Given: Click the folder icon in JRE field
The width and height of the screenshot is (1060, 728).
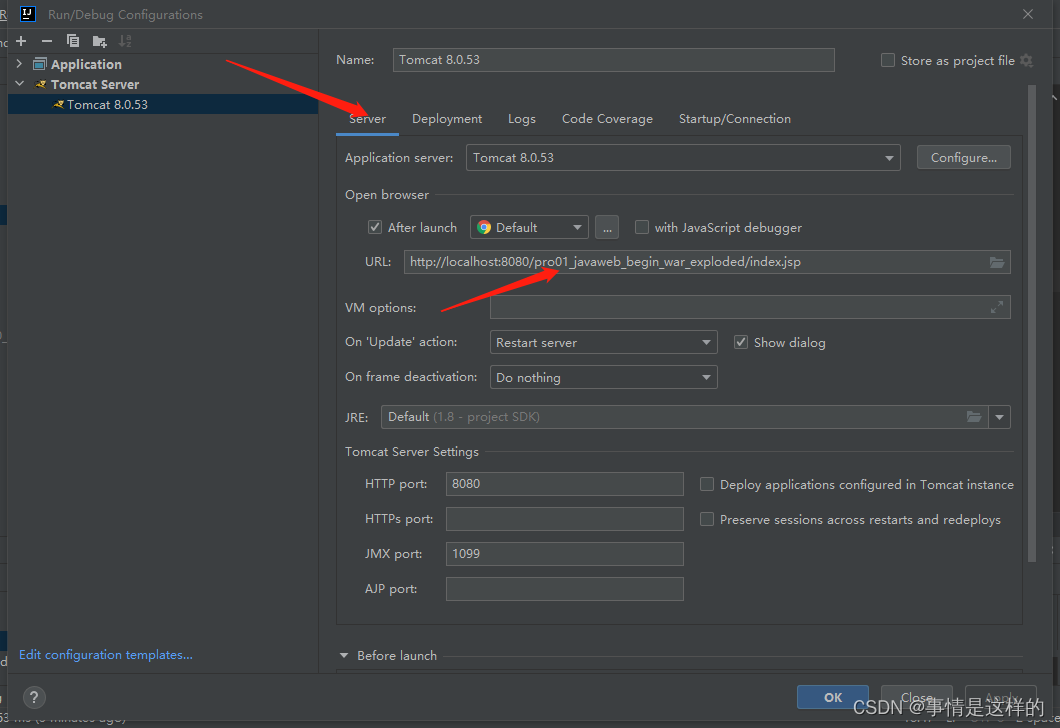Looking at the screenshot, I should coord(973,417).
